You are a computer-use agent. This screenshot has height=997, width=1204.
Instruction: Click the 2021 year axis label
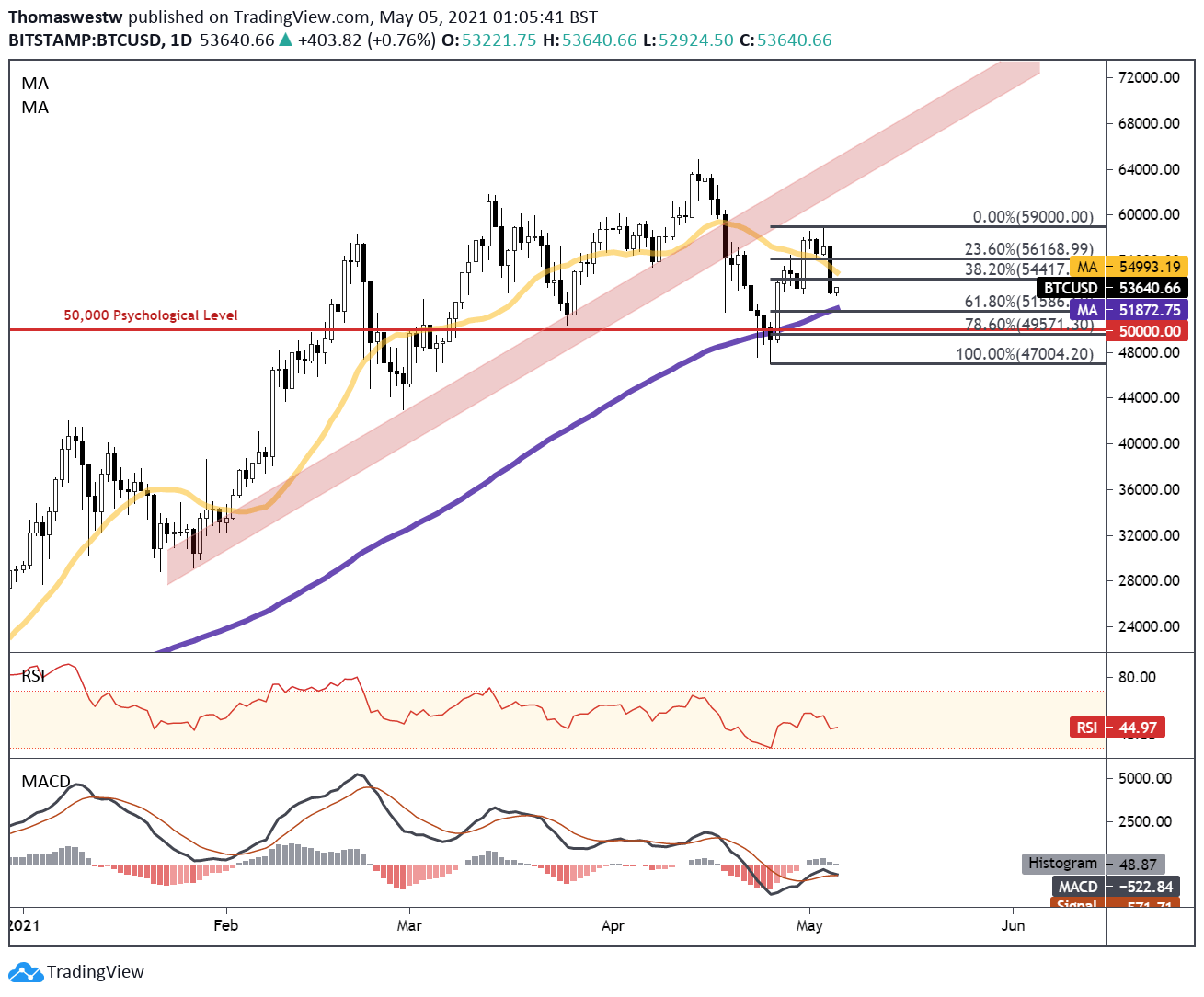click(x=24, y=925)
